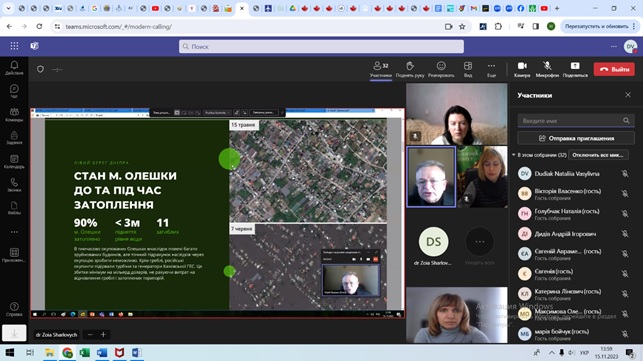The image size is (643, 361).
Task: Click the participant name search field
Action: (x=575, y=121)
